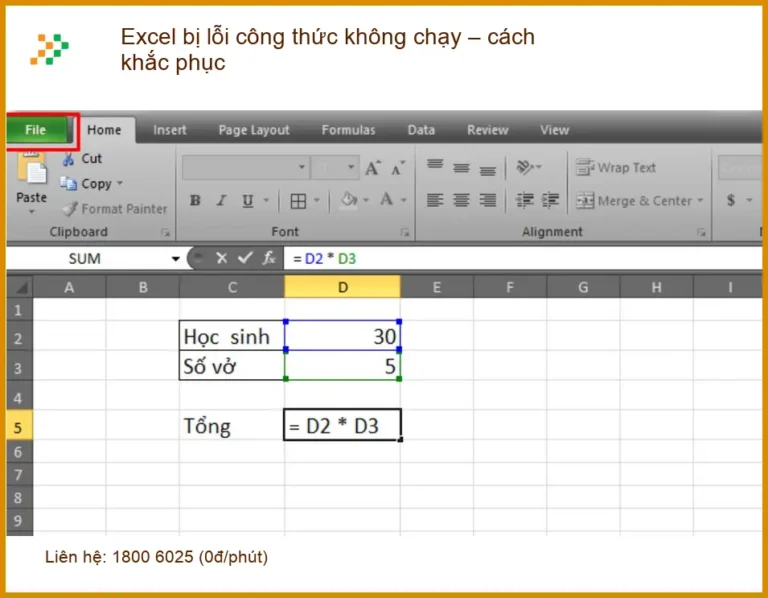Image resolution: width=768 pixels, height=598 pixels.
Task: Click the Decrease Indent icon
Action: [525, 200]
